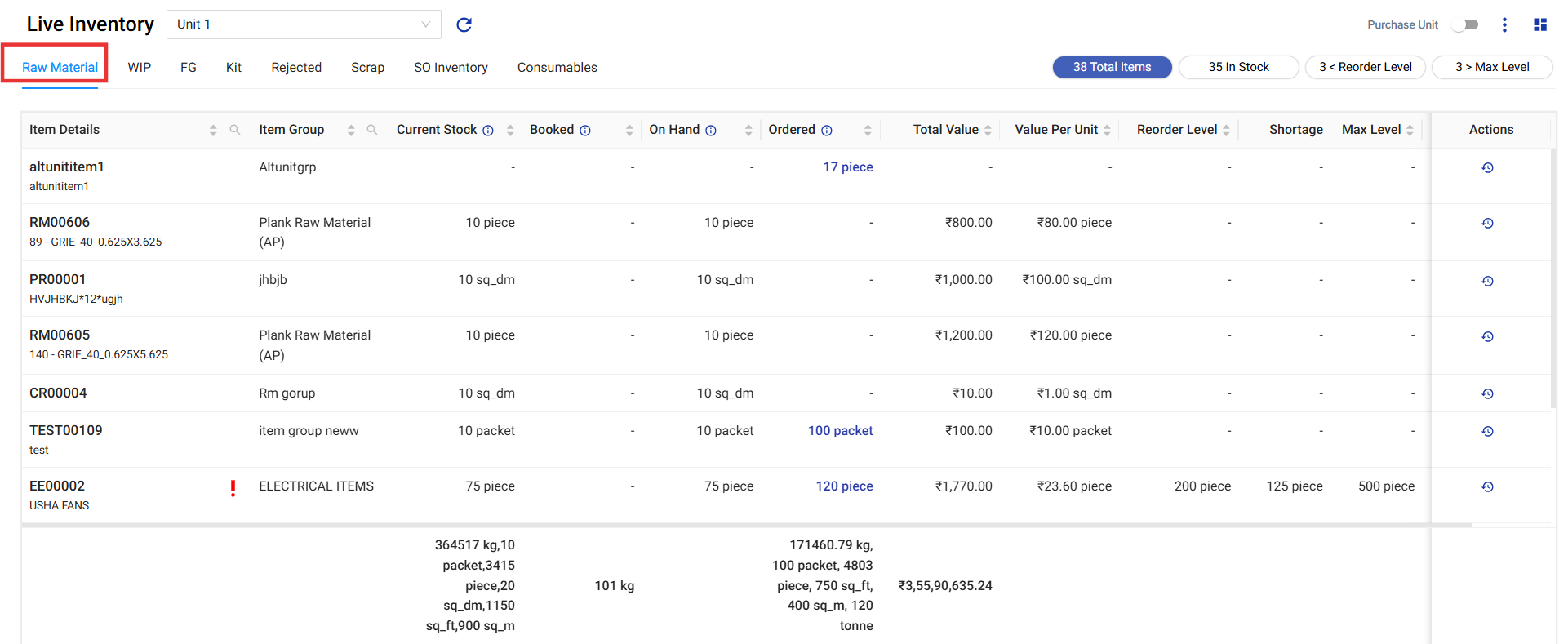Click the refresh inventory icon
The width and height of the screenshot is (1568, 644).
(464, 24)
